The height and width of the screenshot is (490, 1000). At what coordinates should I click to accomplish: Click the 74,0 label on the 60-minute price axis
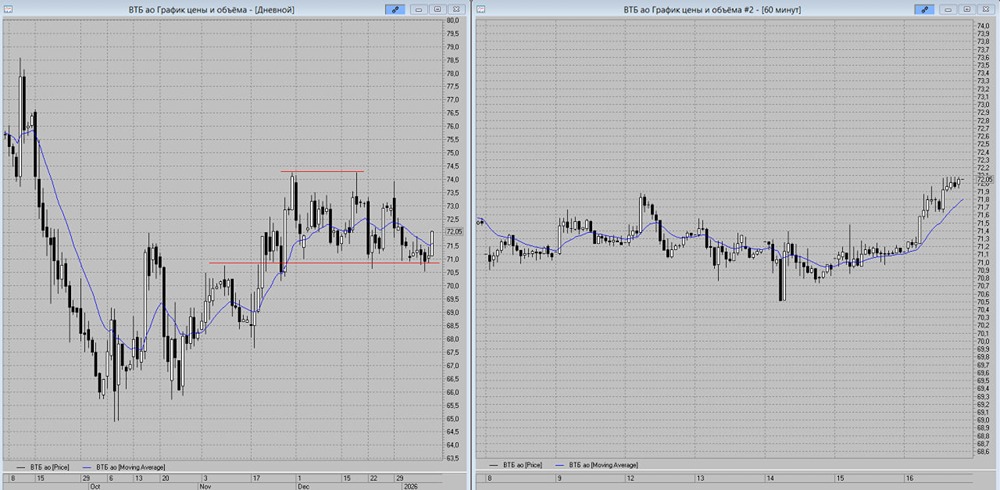(983, 26)
